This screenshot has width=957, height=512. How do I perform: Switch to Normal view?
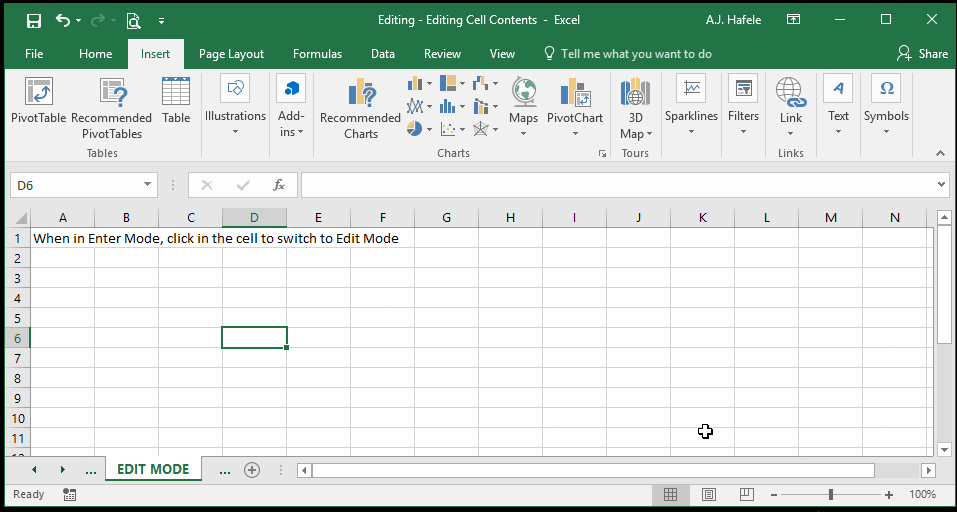[670, 494]
